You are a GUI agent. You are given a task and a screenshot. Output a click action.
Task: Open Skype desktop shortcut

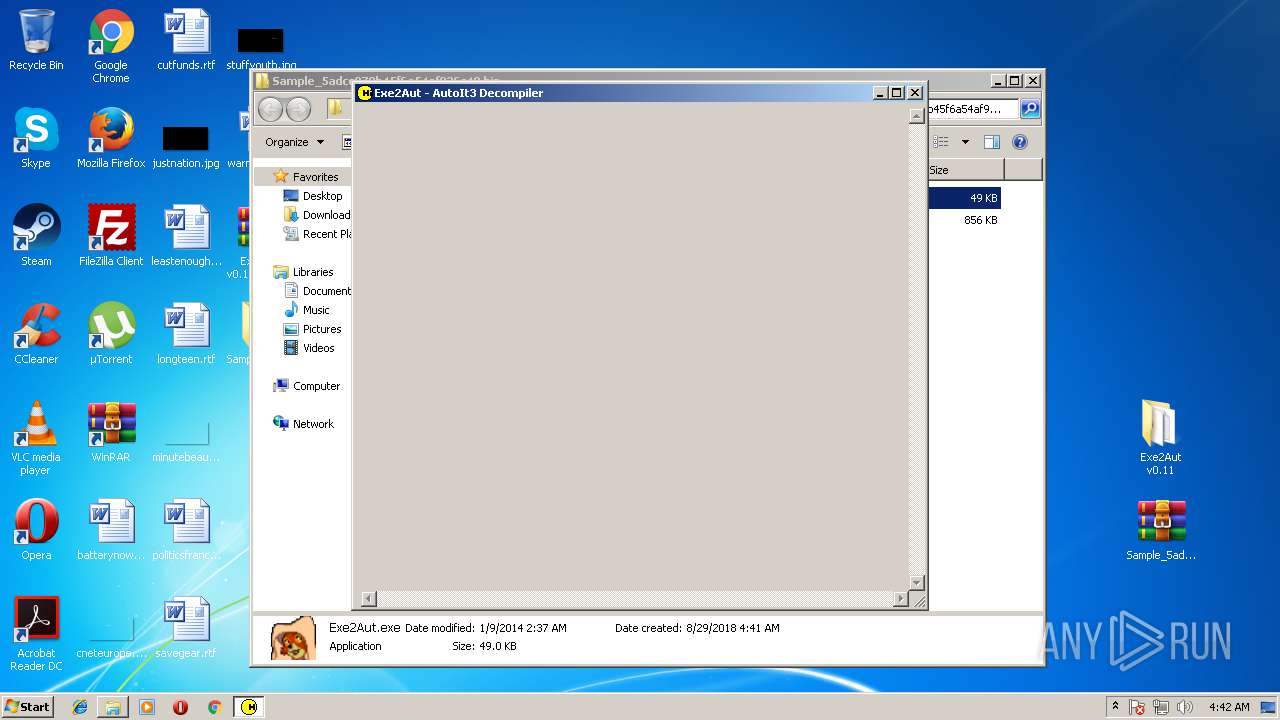tap(36, 138)
